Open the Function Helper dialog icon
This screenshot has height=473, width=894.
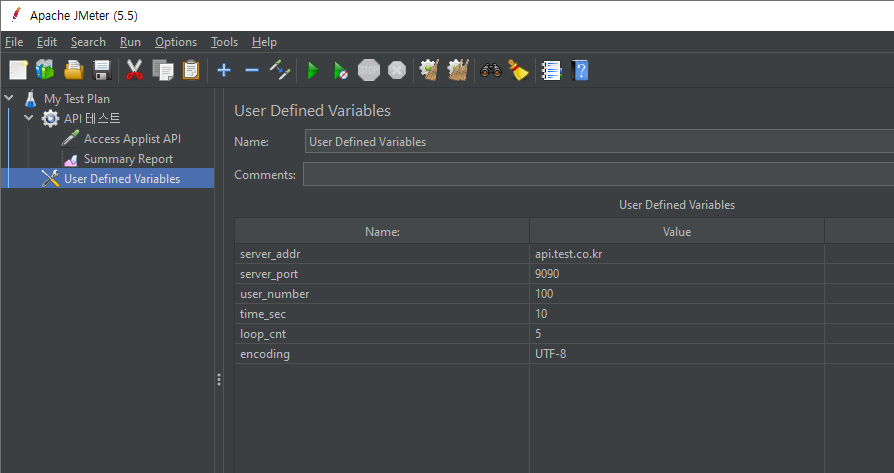click(x=551, y=70)
